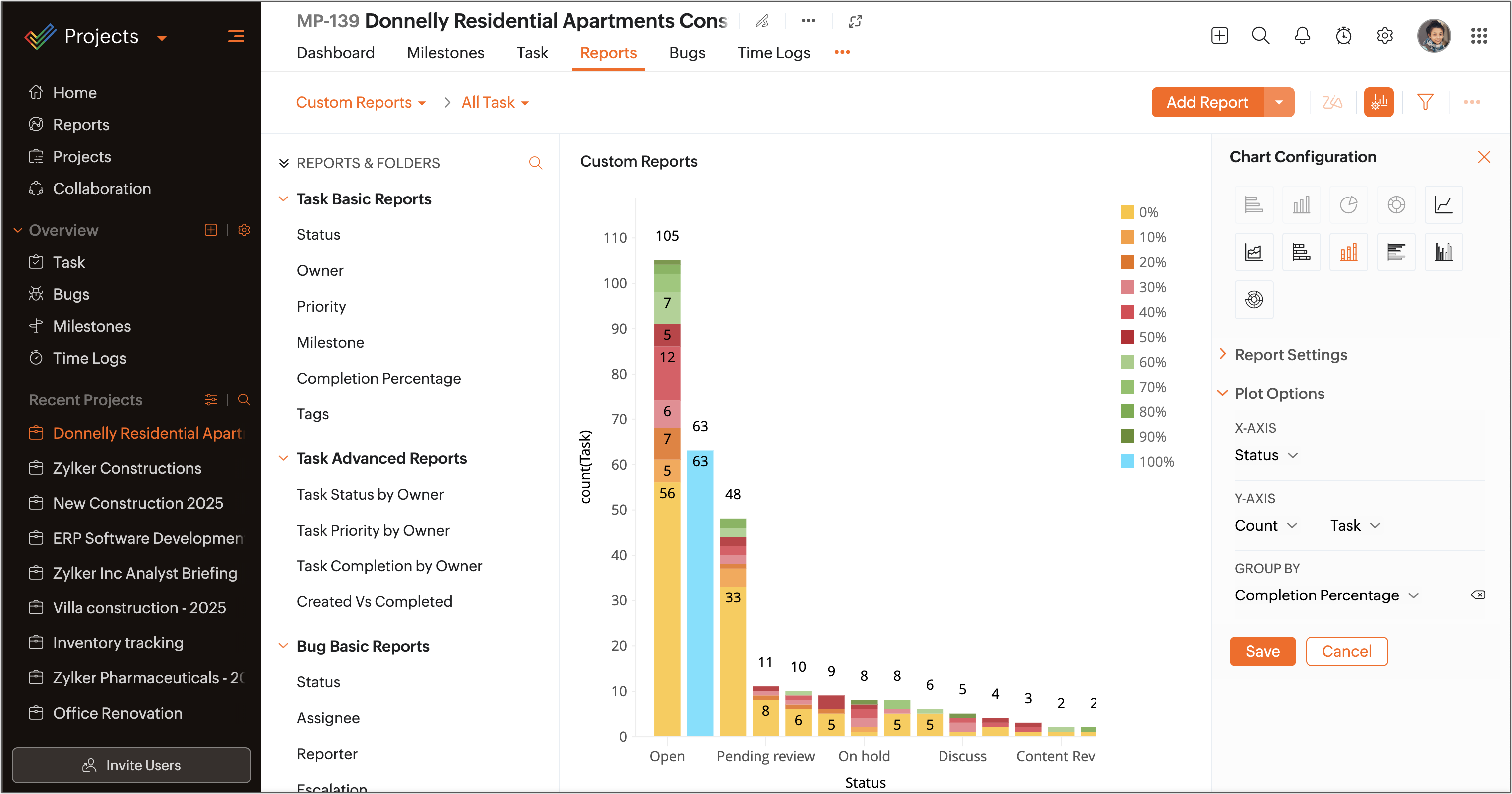Click the Invite Users button

(x=131, y=765)
